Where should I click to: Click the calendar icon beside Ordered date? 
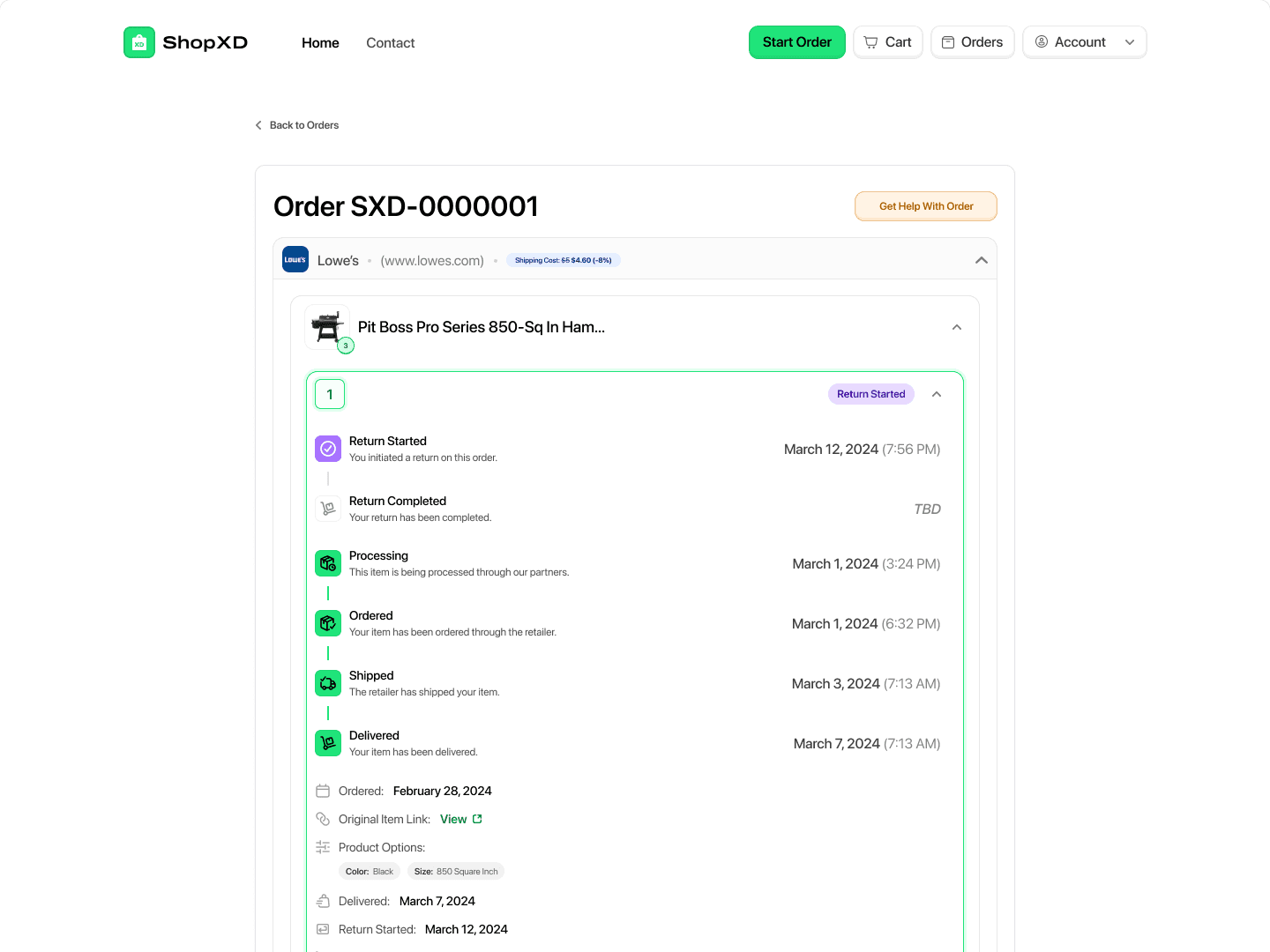pos(323,791)
